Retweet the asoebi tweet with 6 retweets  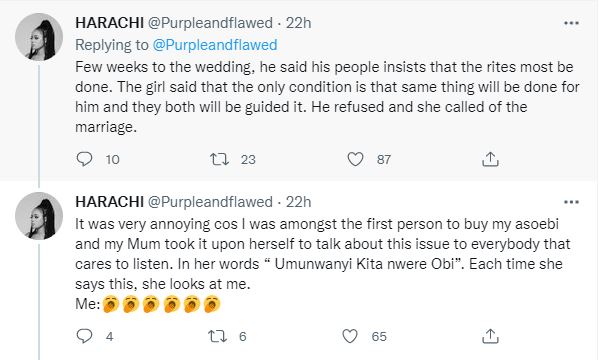tap(217, 336)
